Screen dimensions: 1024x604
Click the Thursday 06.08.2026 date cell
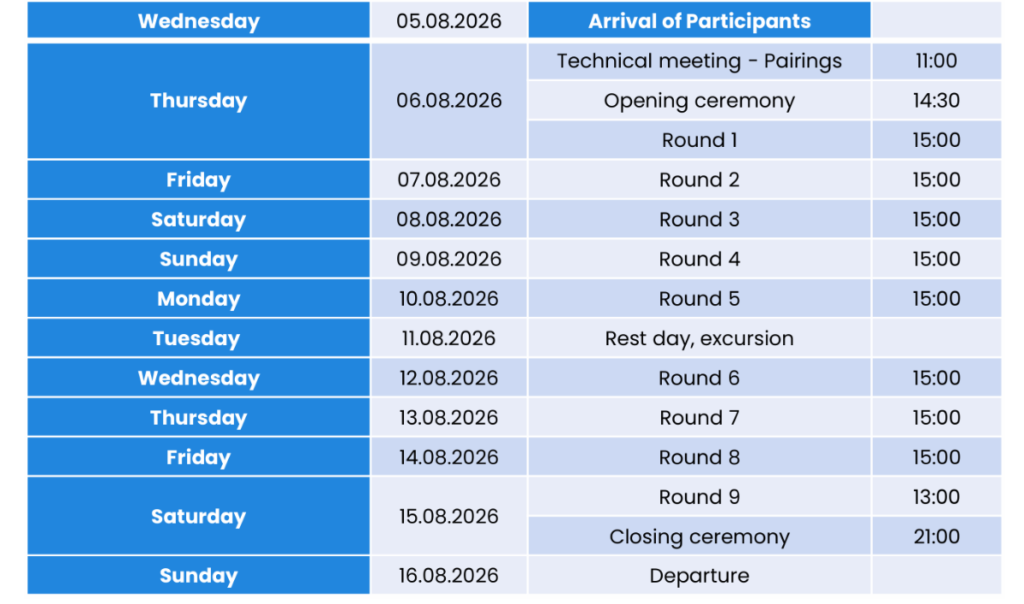pyautogui.click(x=449, y=101)
